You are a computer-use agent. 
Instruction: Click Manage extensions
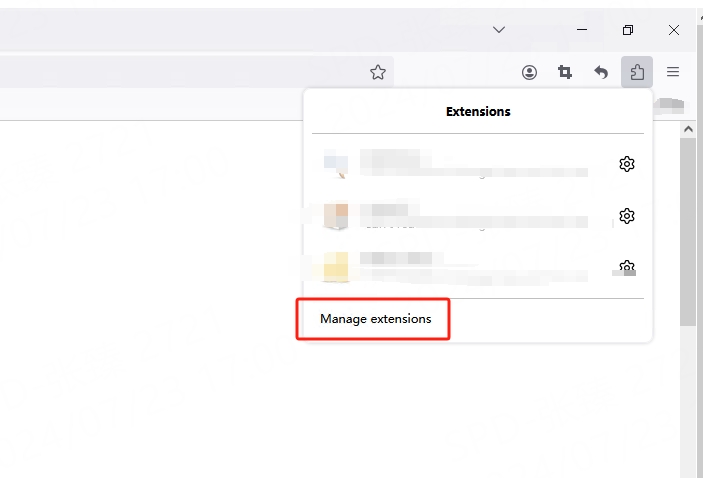376,319
